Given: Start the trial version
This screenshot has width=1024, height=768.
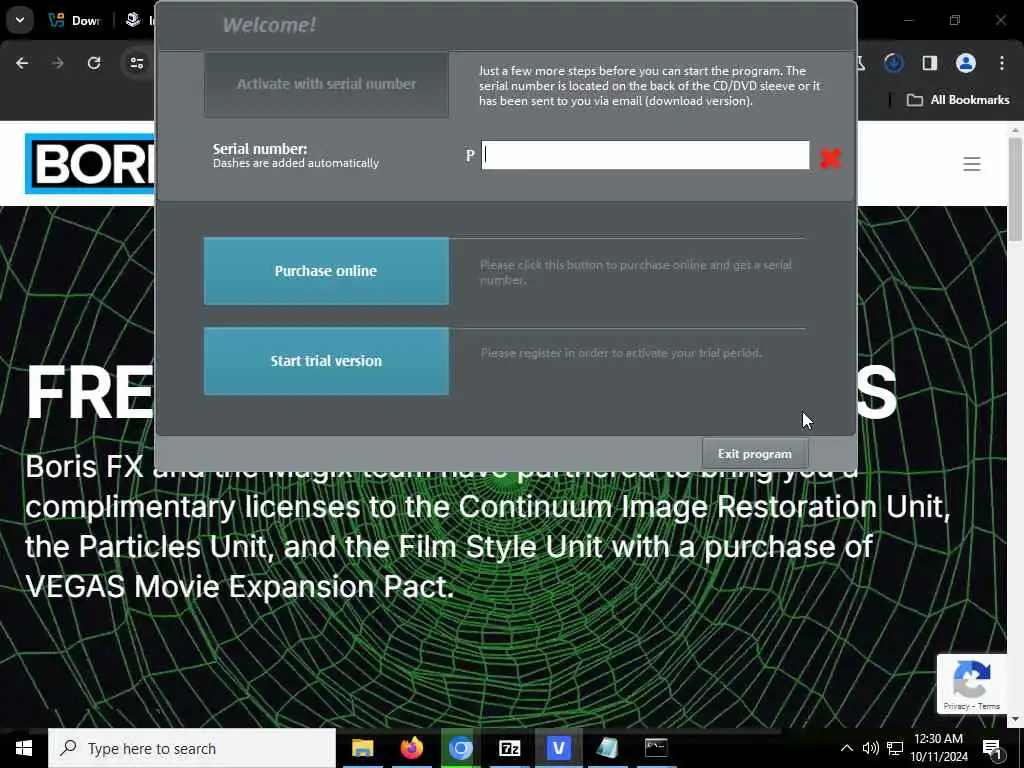Looking at the screenshot, I should (326, 361).
